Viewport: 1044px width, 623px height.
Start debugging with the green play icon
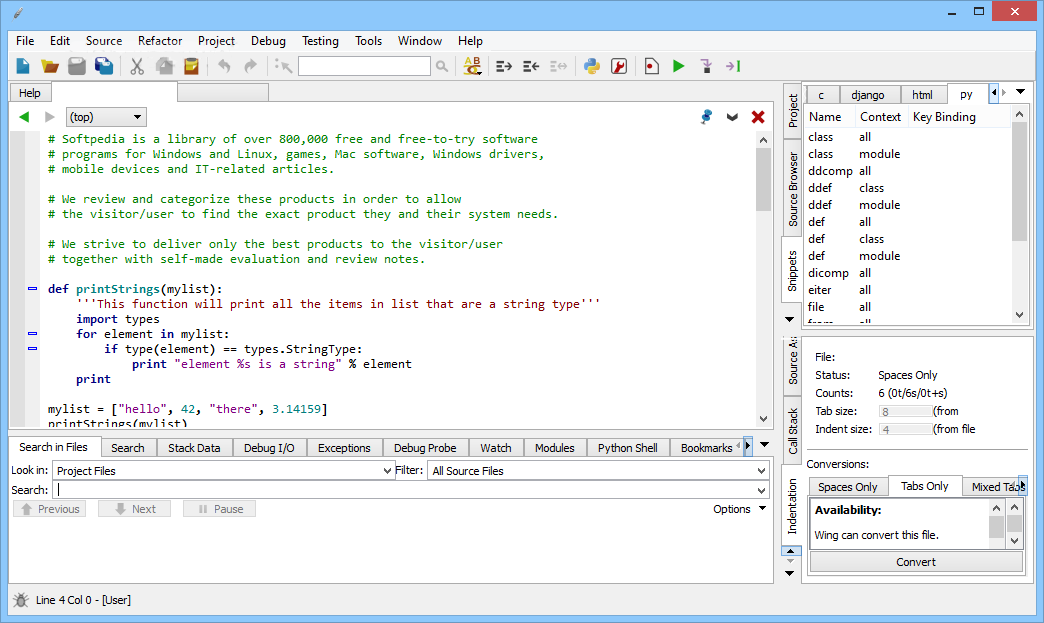point(678,66)
